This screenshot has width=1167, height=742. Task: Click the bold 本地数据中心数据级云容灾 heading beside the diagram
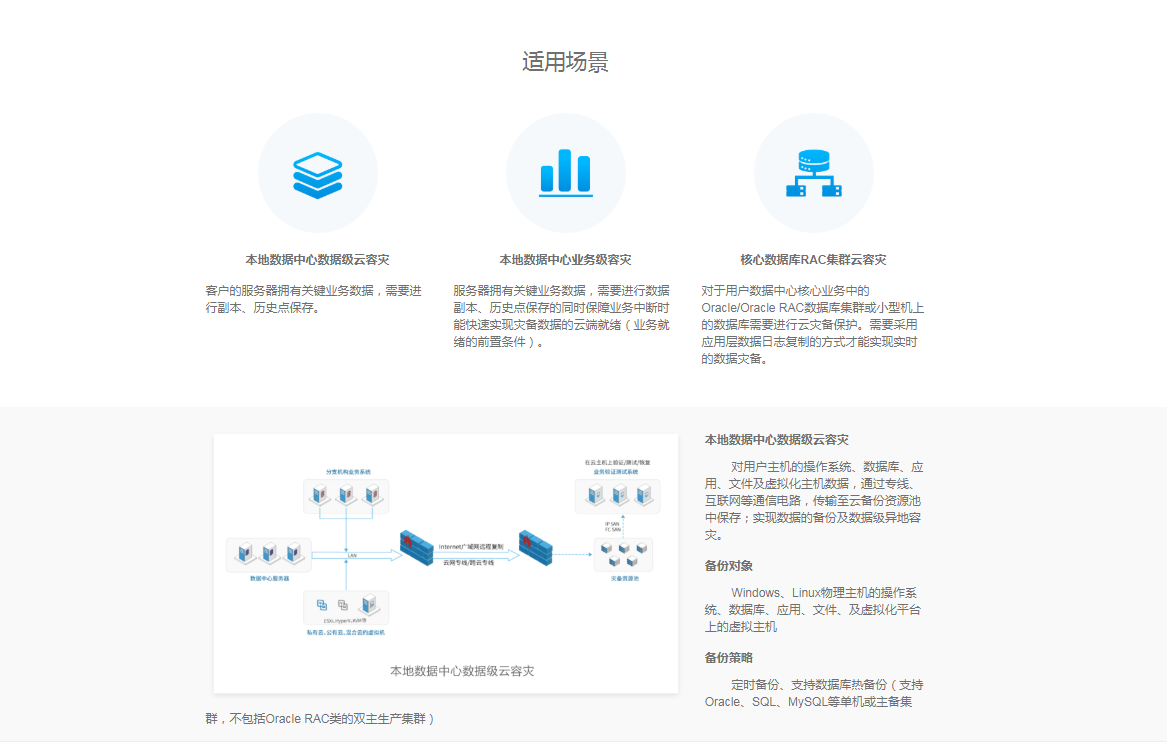(x=777, y=440)
